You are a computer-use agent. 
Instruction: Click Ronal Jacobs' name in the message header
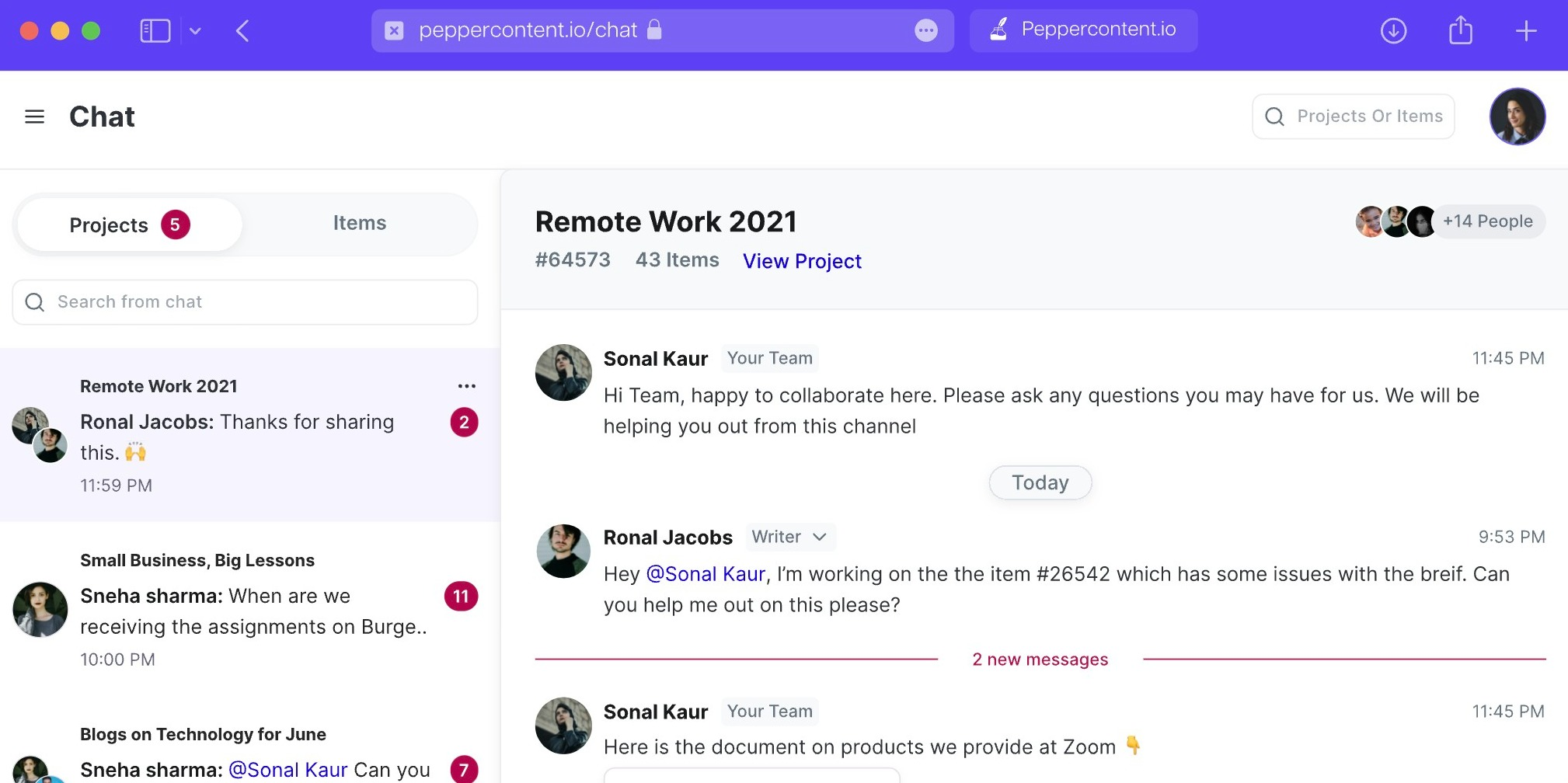(x=667, y=538)
